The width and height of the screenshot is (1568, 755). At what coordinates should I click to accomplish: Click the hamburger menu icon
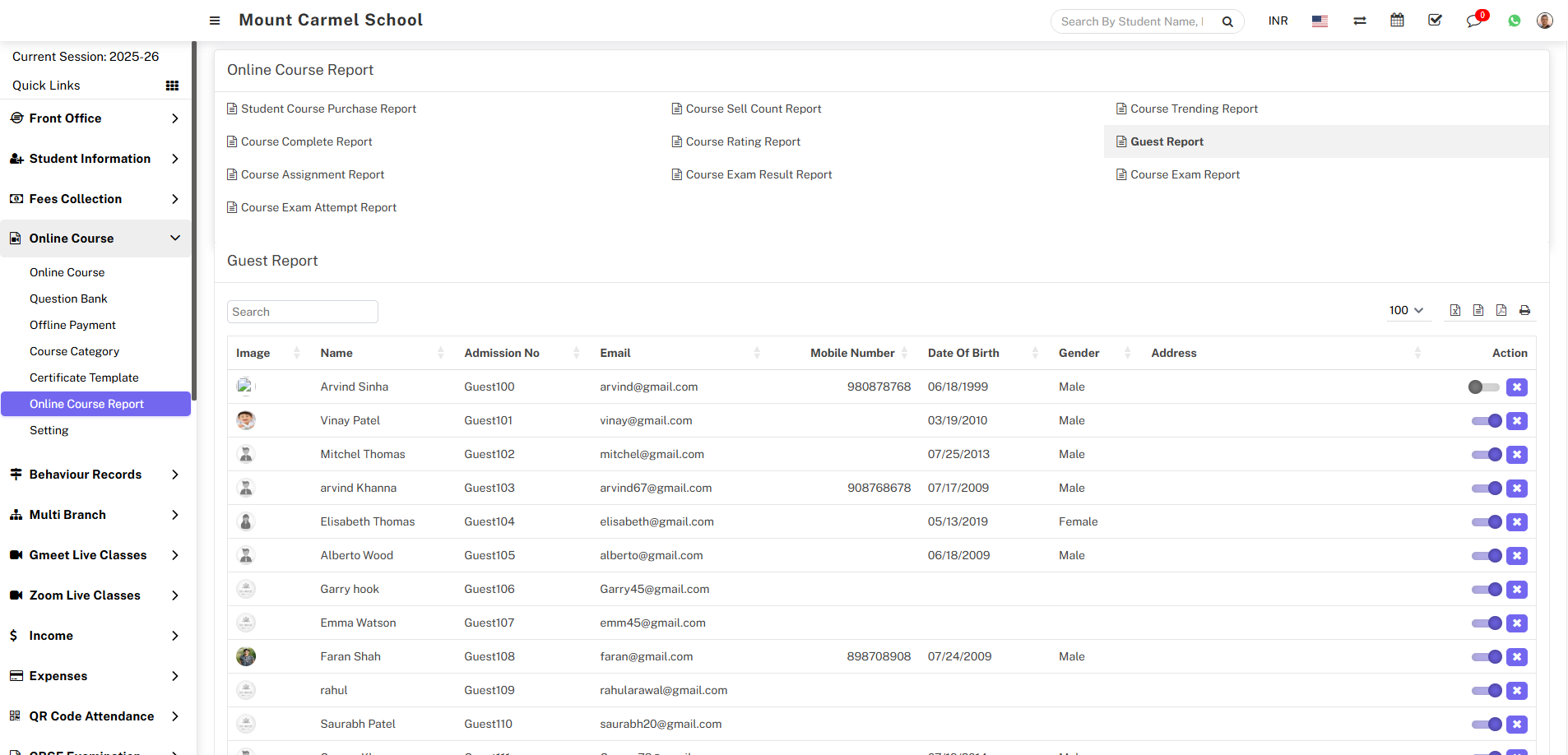point(215,21)
